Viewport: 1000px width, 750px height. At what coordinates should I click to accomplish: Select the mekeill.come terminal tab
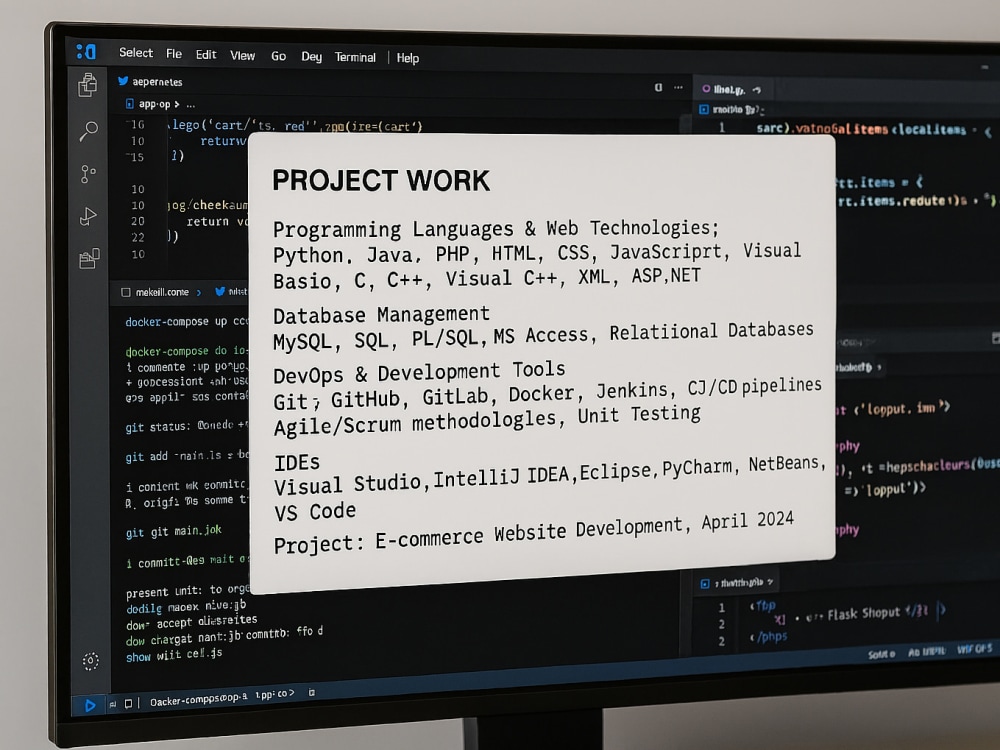pos(162,292)
